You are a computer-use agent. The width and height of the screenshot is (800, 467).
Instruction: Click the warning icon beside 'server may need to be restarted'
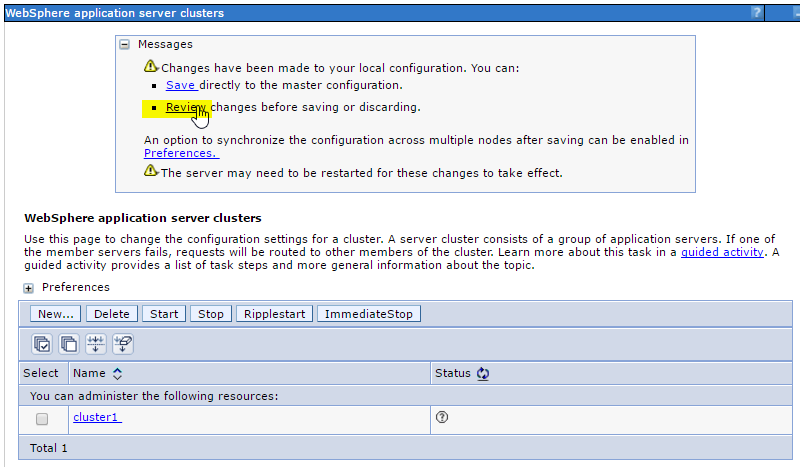click(x=151, y=171)
